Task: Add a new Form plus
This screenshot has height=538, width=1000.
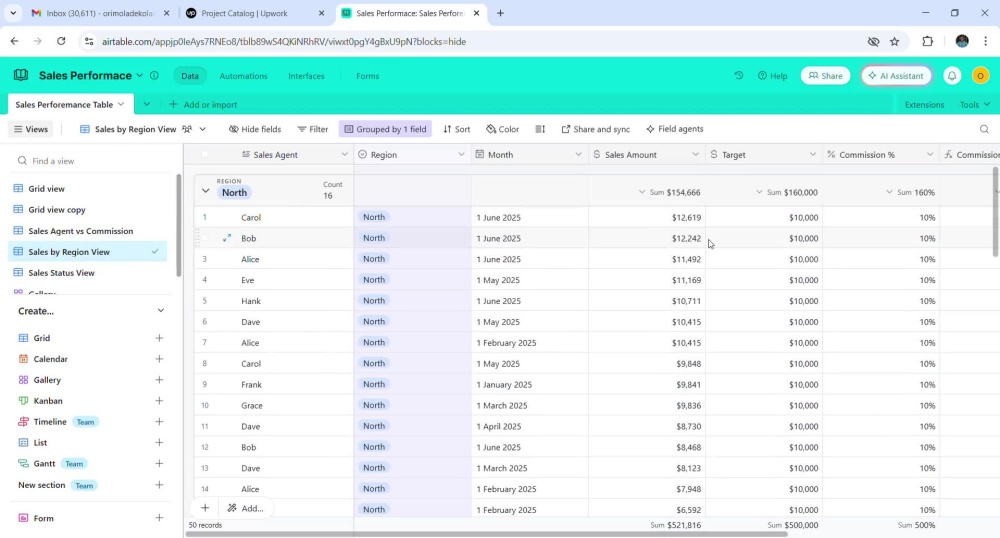Action: [x=159, y=518]
